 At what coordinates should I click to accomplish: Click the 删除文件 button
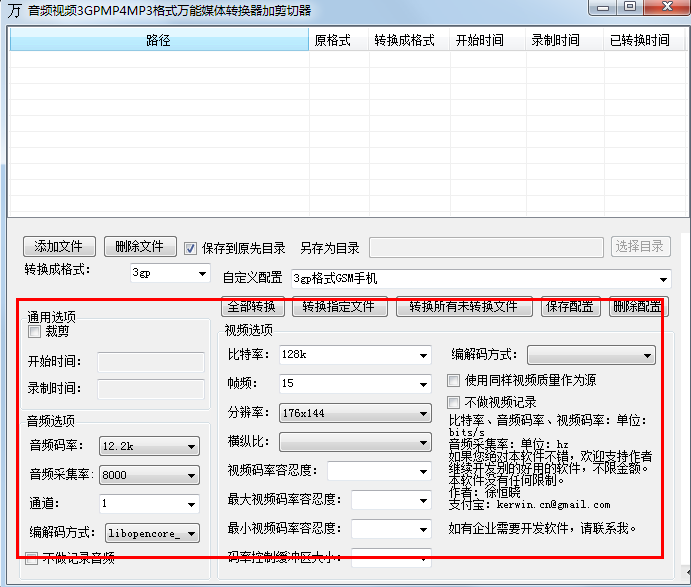click(140, 246)
